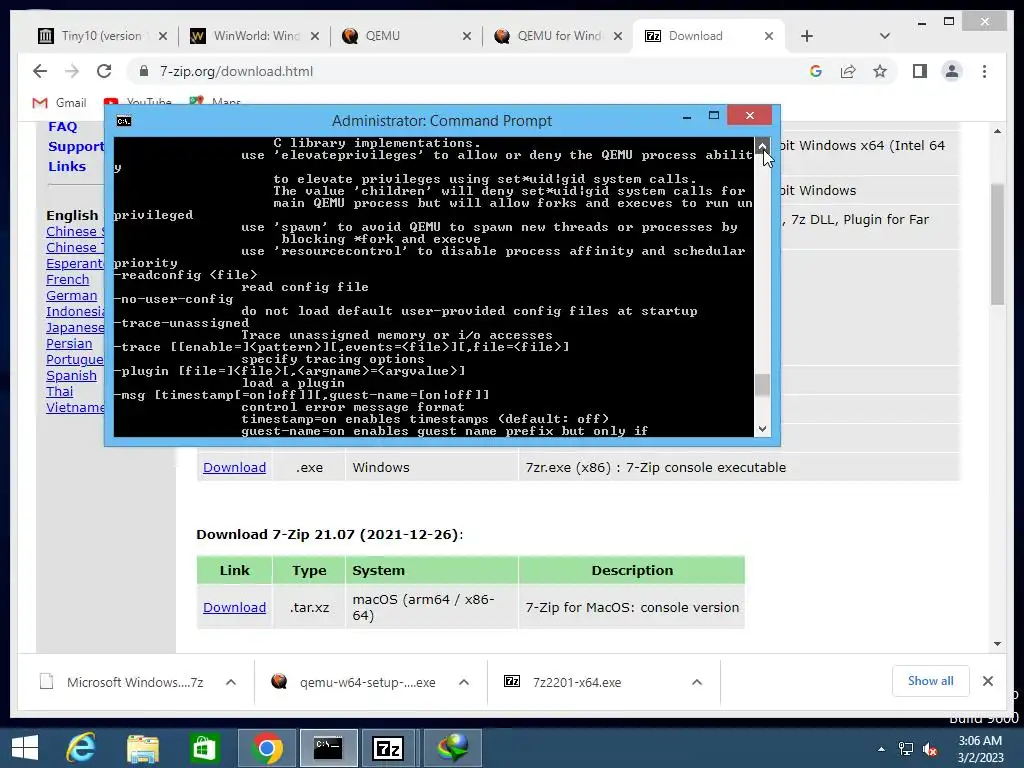Expand options for qemu-w64-setup download
This screenshot has height=768, width=1024.
pyautogui.click(x=464, y=682)
